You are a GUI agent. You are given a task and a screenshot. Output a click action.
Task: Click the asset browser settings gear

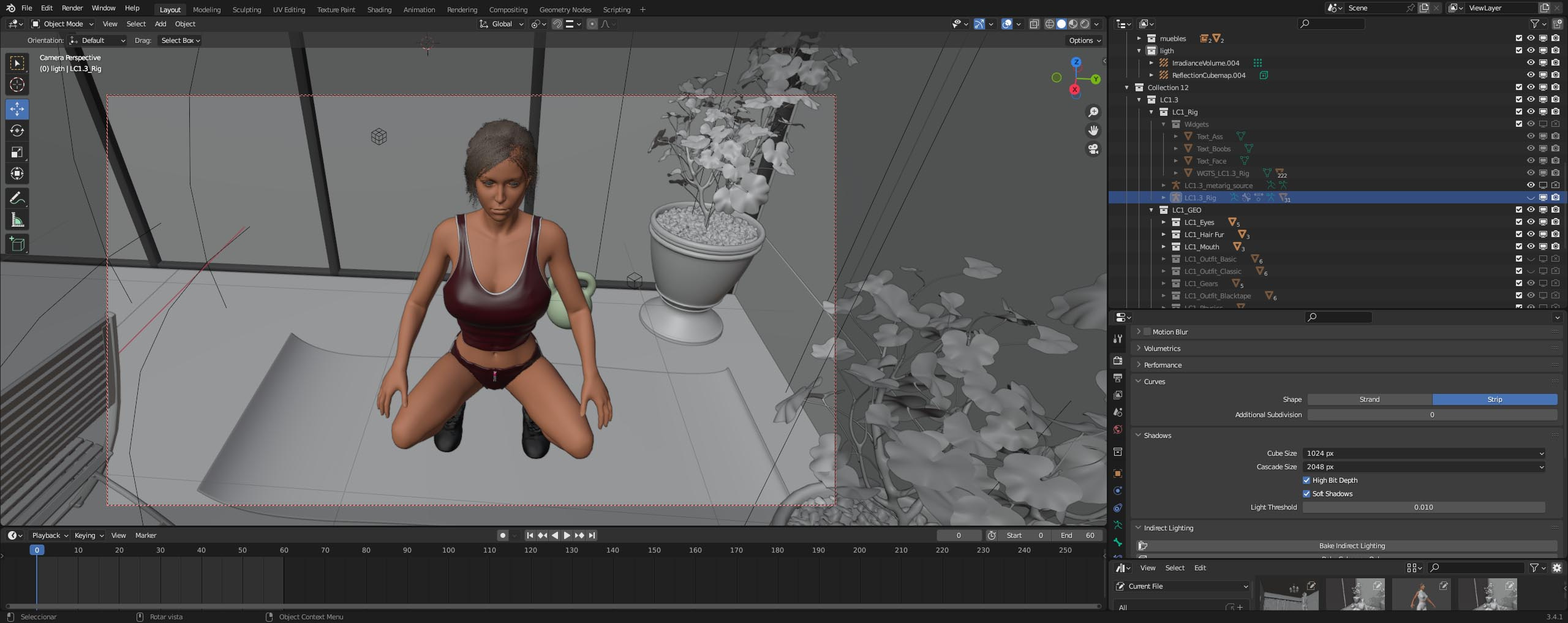1557,568
